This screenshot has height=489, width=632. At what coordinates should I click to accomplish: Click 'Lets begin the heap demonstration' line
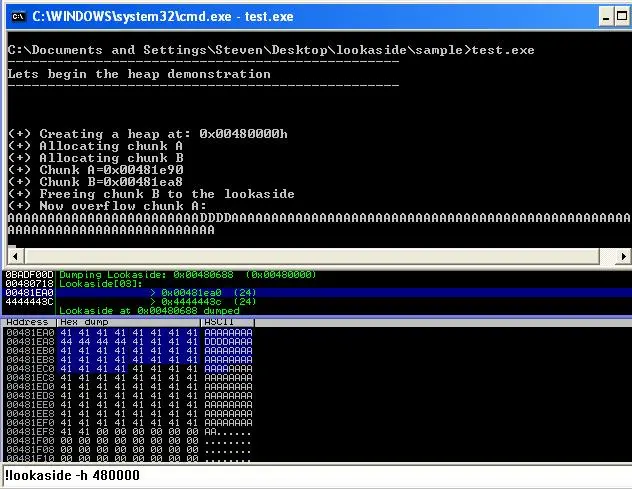click(139, 74)
